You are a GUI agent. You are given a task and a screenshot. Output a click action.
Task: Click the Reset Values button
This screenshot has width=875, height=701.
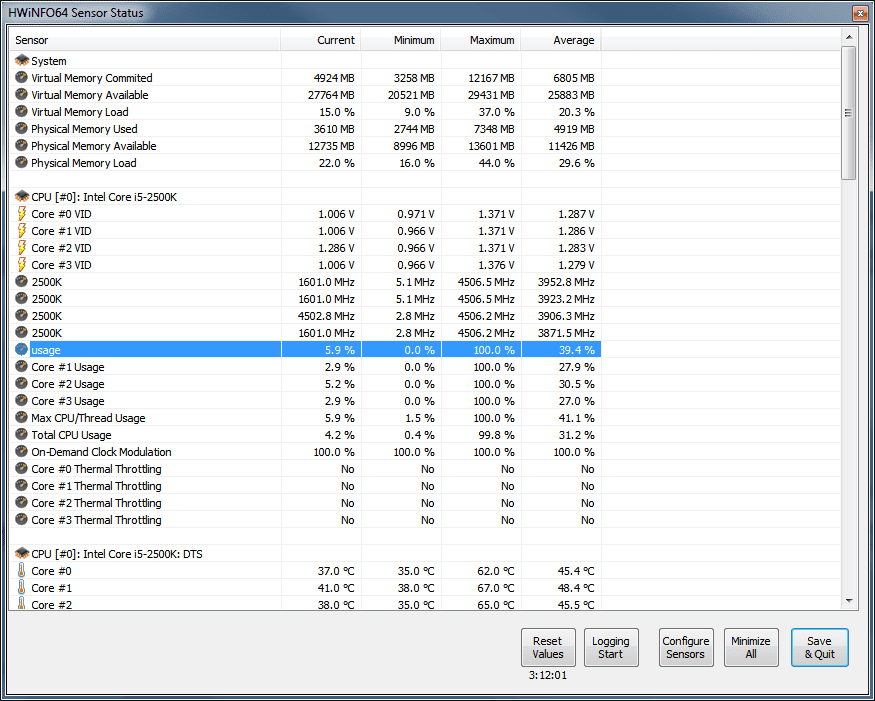(547, 647)
